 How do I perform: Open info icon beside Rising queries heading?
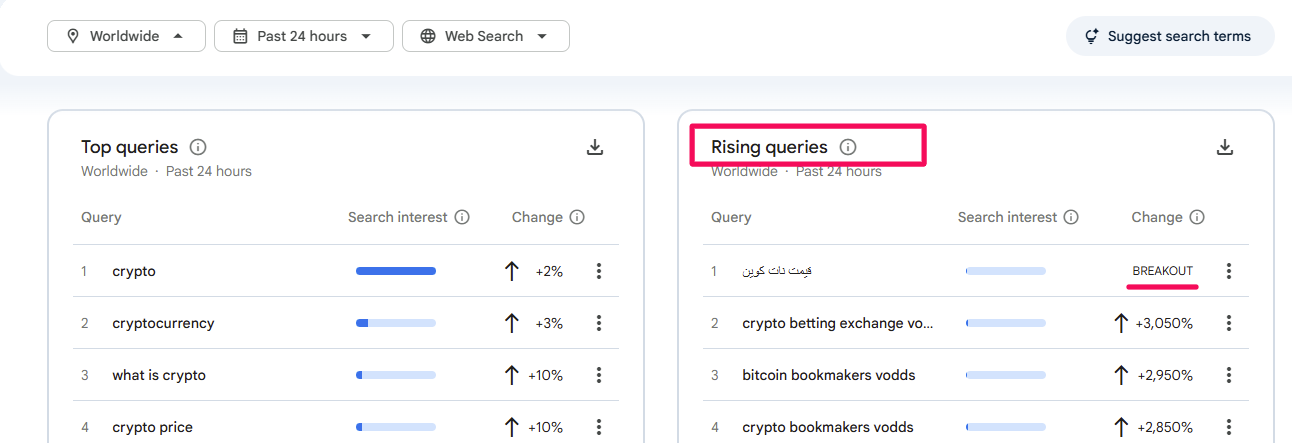click(x=848, y=148)
